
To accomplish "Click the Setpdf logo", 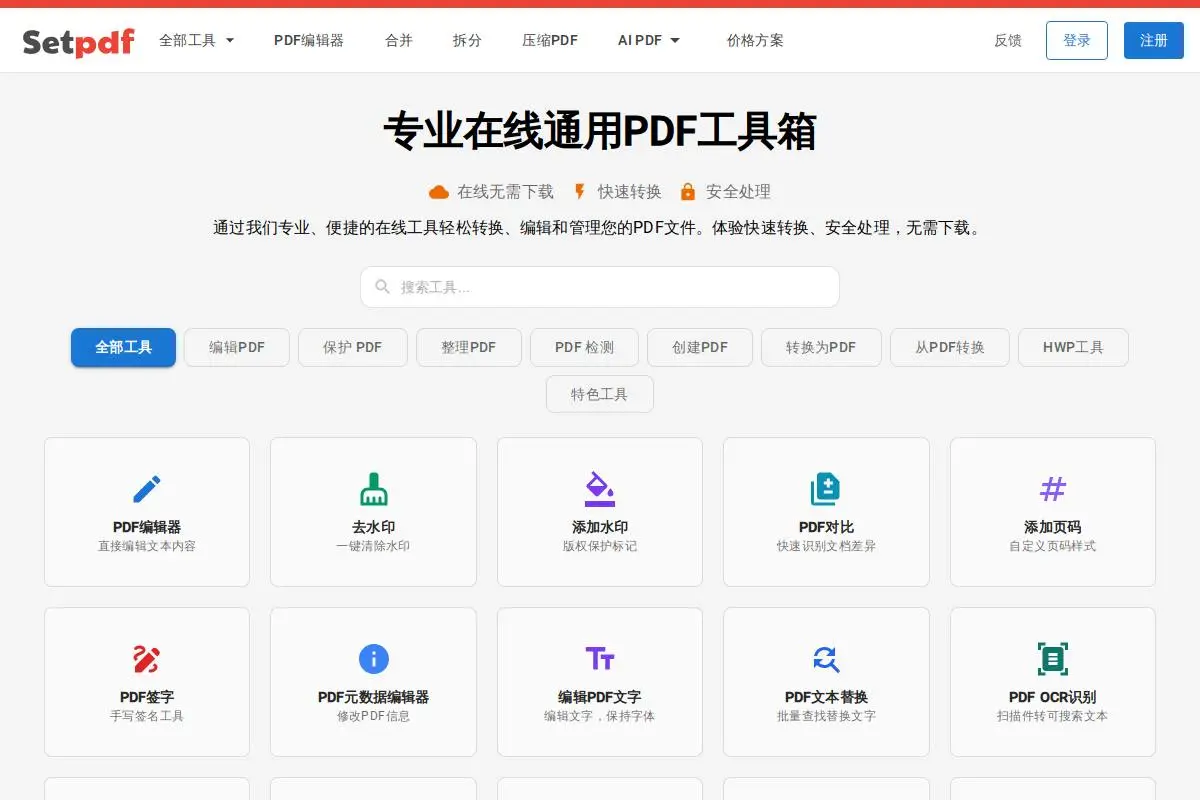I will coord(78,41).
